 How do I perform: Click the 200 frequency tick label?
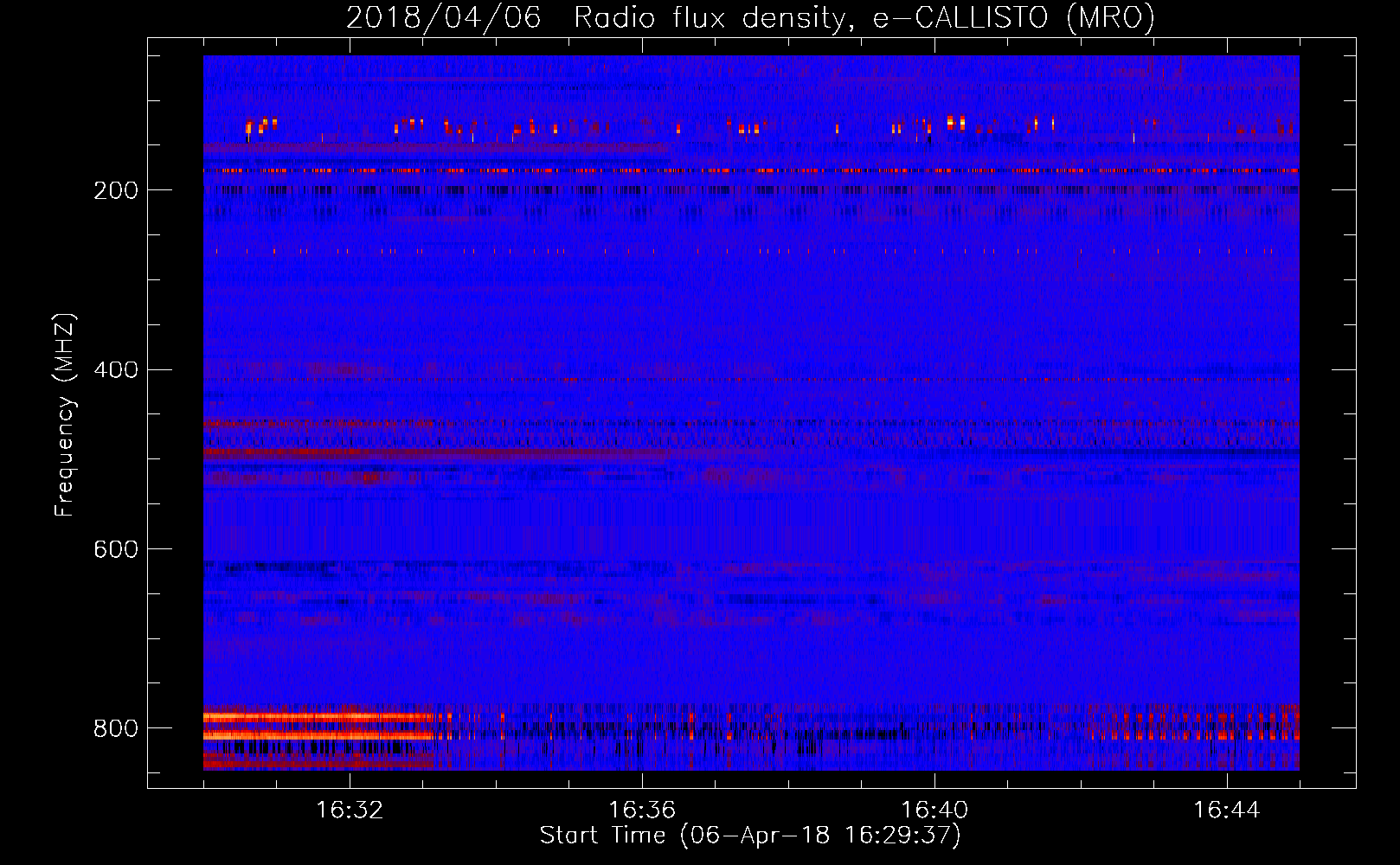coord(116,190)
